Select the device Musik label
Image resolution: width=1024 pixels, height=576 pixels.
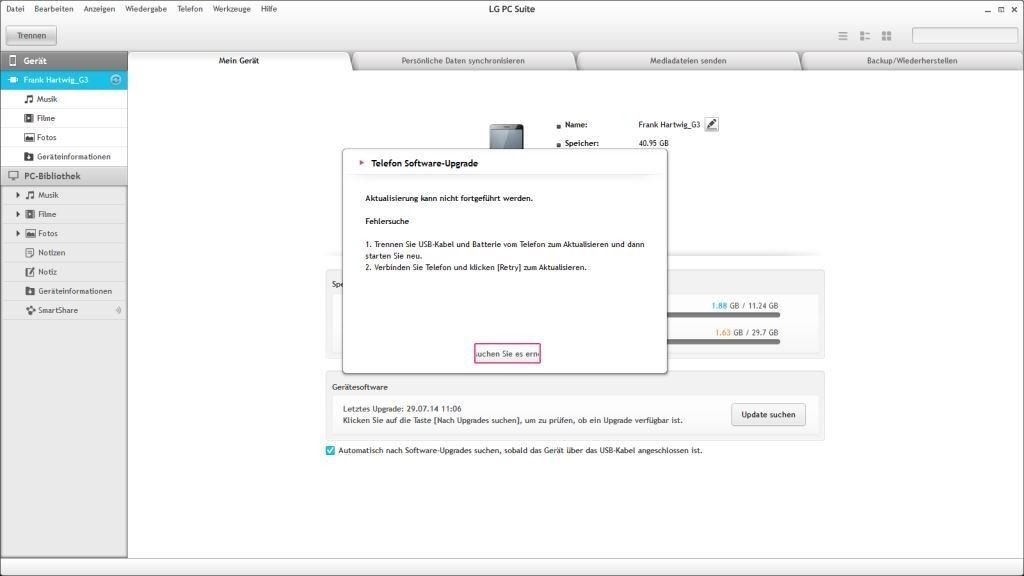[x=47, y=99]
